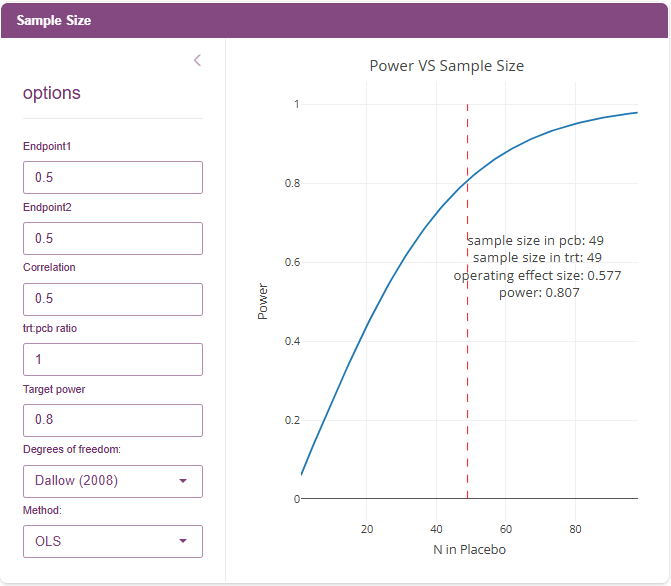The image size is (671, 586).
Task: Edit the Target power field
Action: point(113,420)
